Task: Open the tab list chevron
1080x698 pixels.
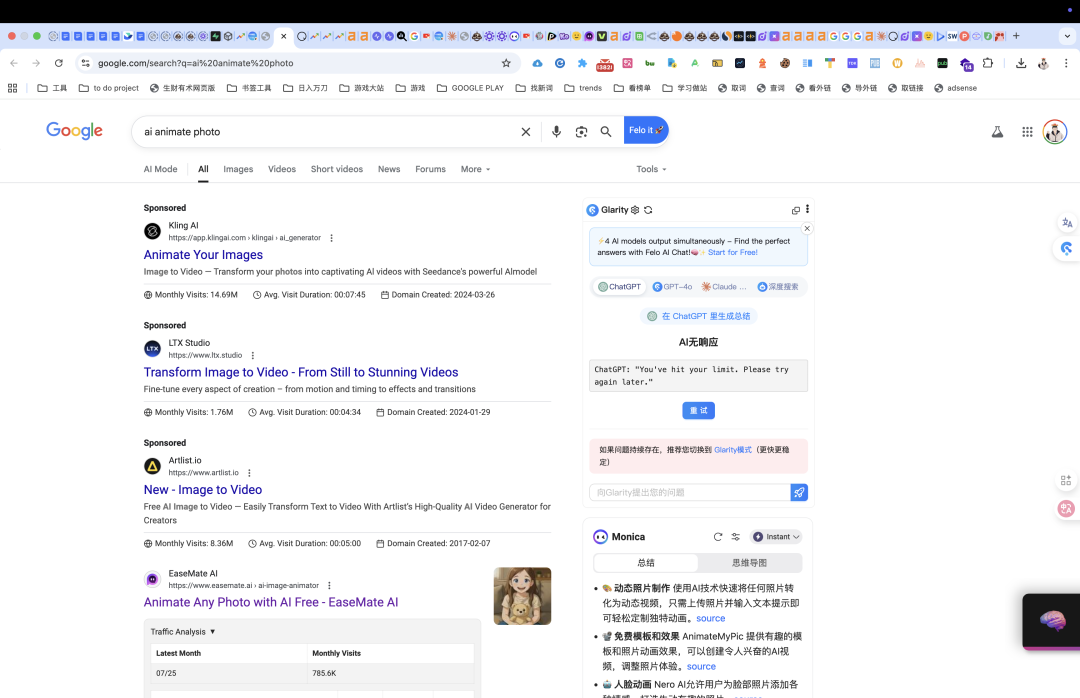Action: [1067, 36]
